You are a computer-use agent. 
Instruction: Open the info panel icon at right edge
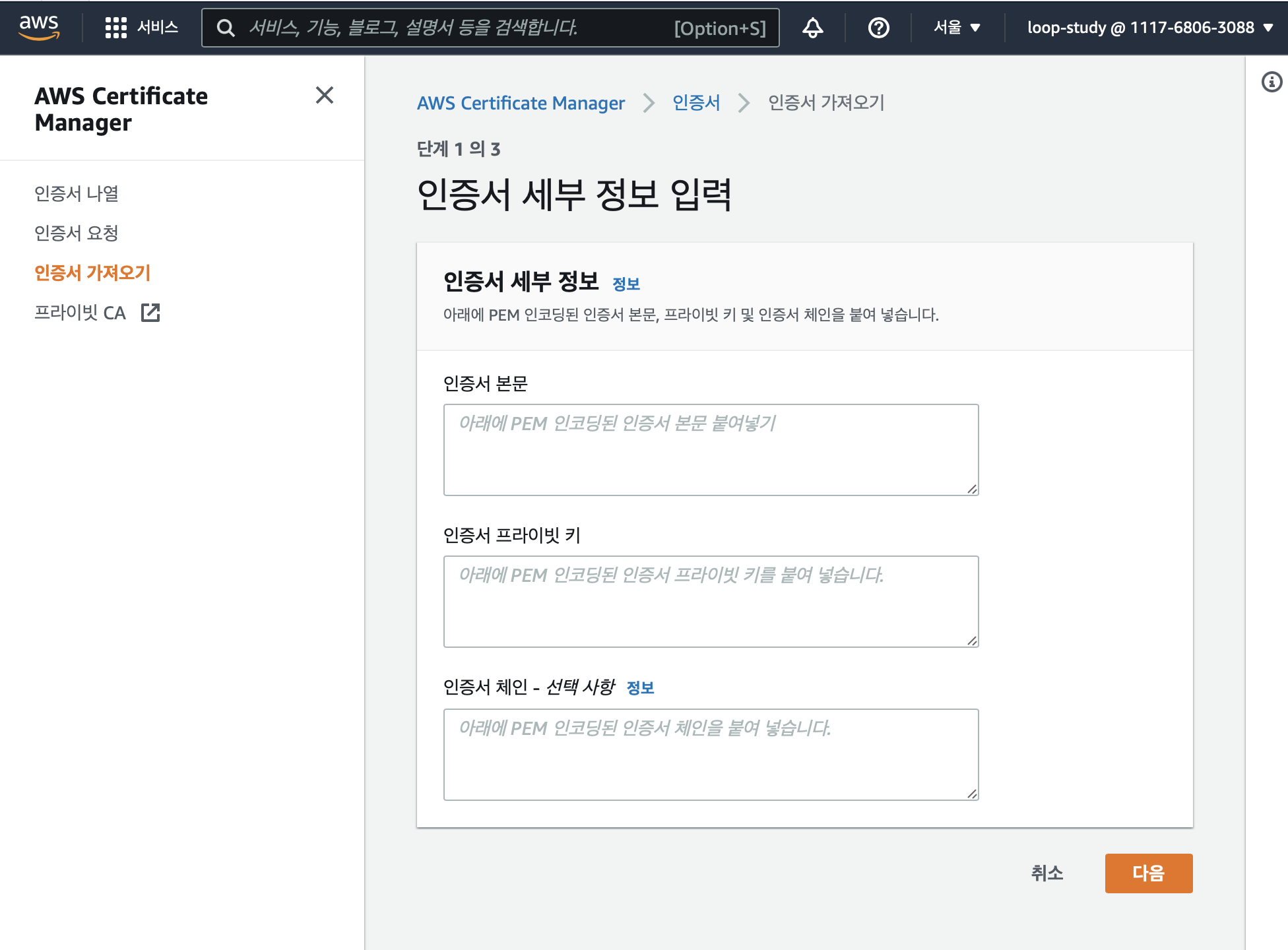(1272, 82)
